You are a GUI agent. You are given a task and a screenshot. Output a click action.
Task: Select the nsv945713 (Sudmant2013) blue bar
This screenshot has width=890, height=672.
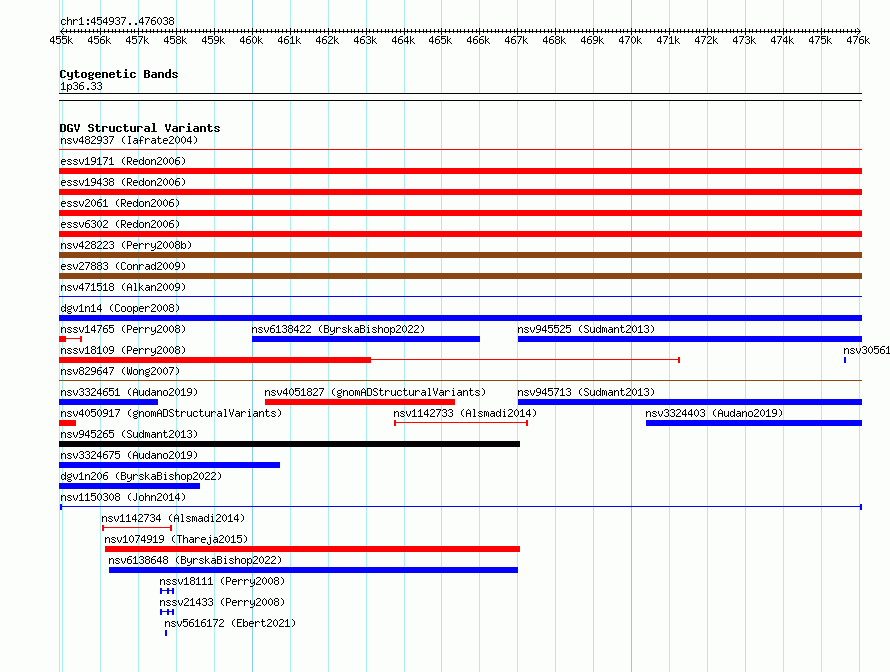tap(690, 402)
